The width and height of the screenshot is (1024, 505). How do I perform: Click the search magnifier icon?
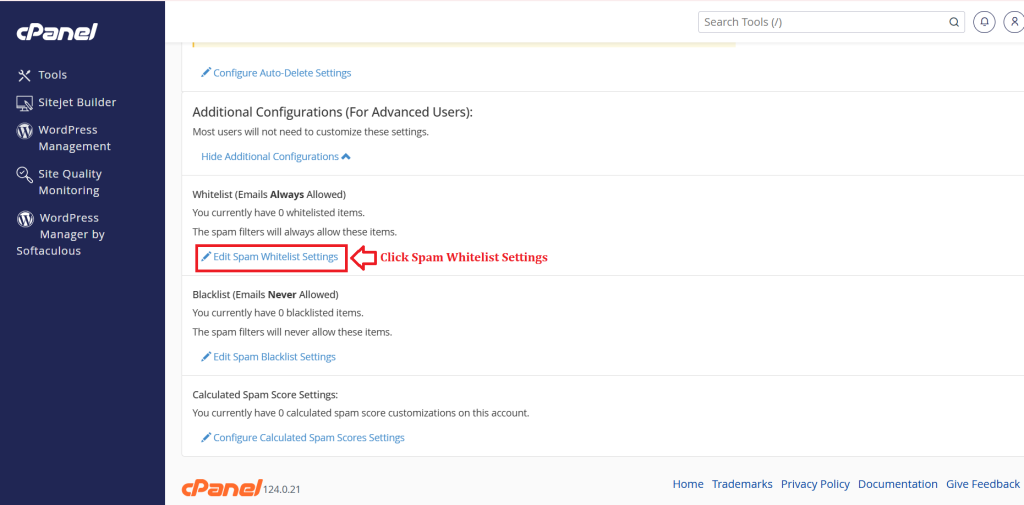(953, 22)
